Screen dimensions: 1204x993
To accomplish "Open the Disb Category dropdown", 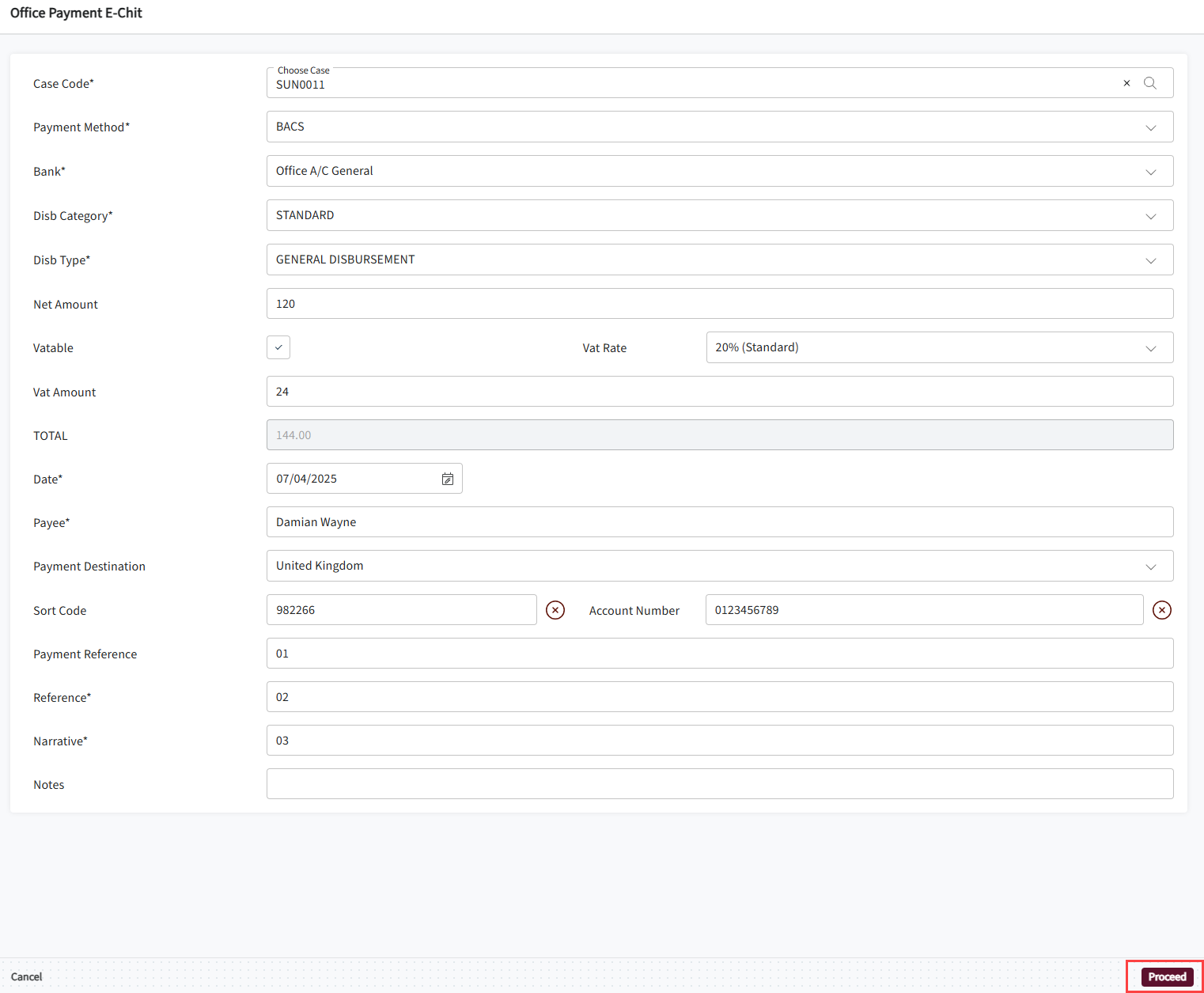I will [720, 215].
